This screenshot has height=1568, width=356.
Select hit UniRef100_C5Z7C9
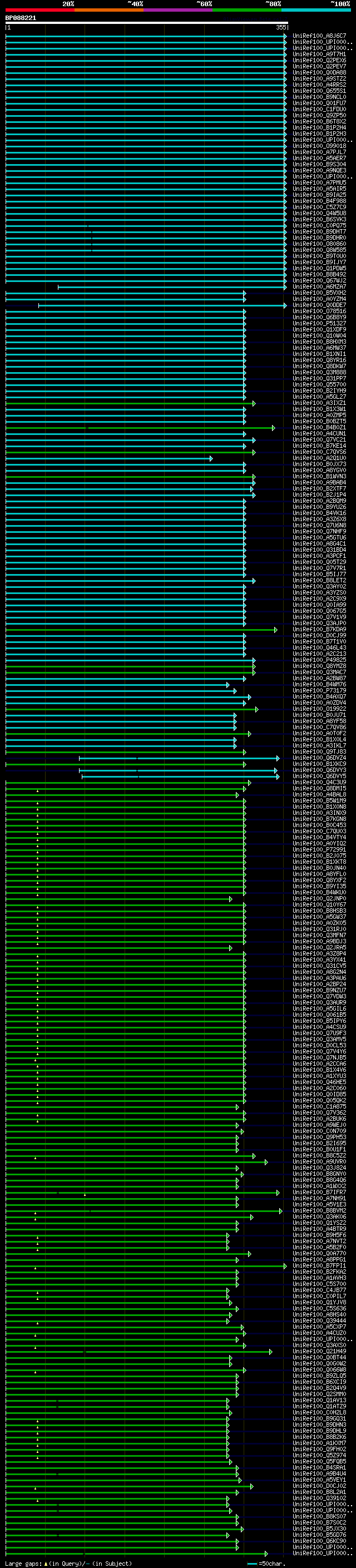[319, 207]
